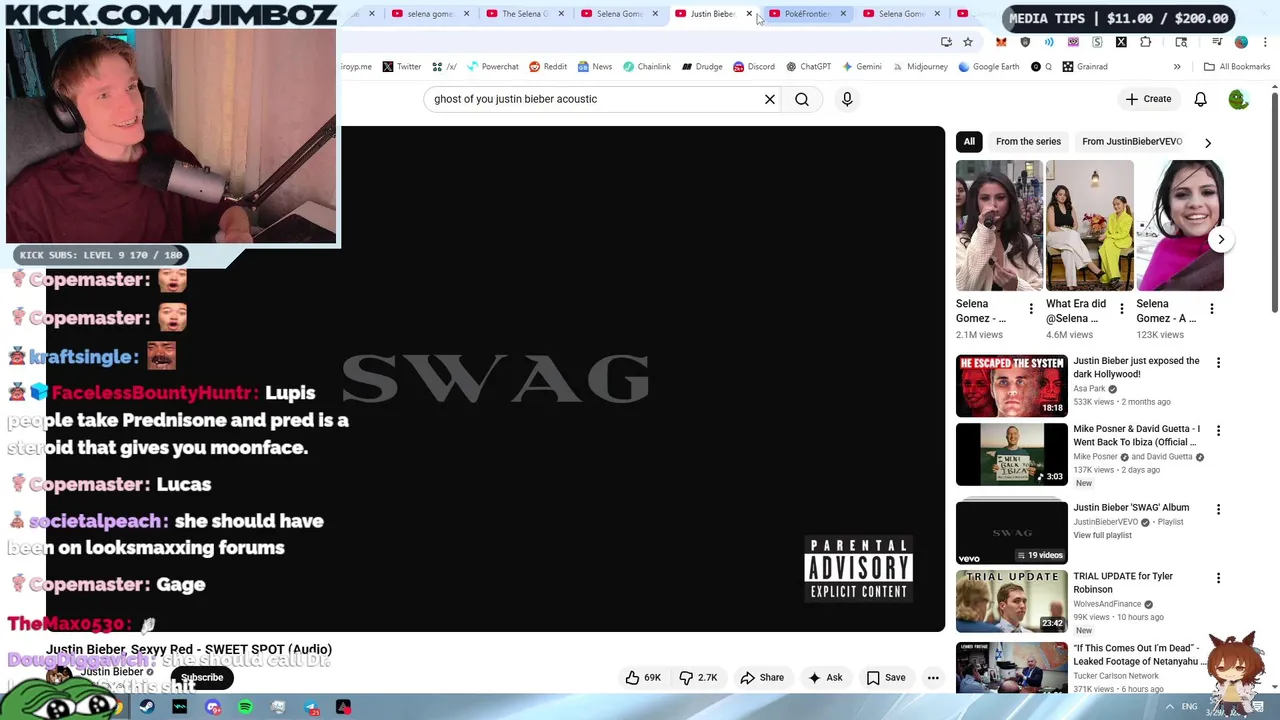Open the X extension icon in toolbar

click(x=1121, y=42)
